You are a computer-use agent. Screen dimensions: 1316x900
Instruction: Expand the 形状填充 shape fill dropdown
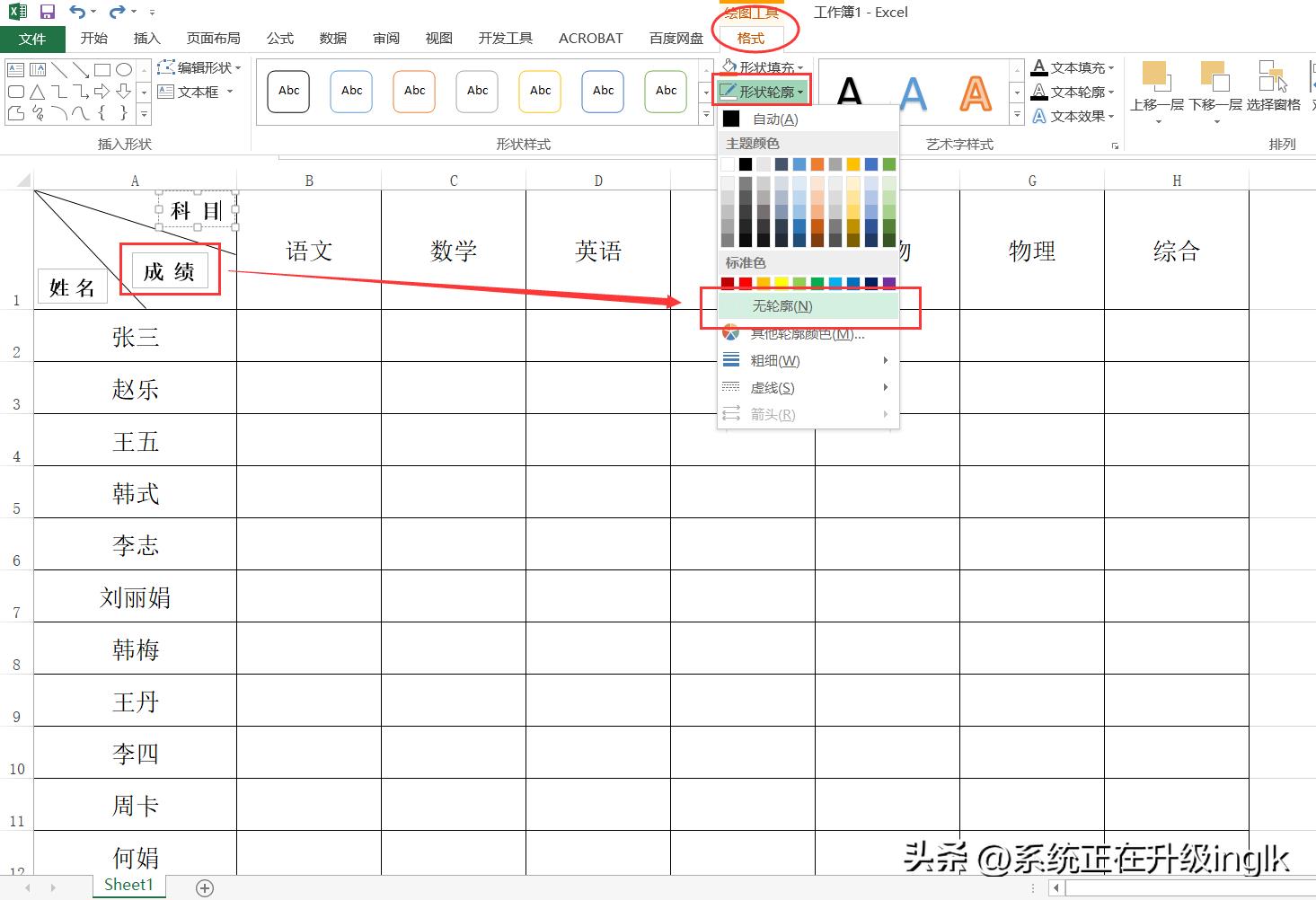tap(763, 67)
